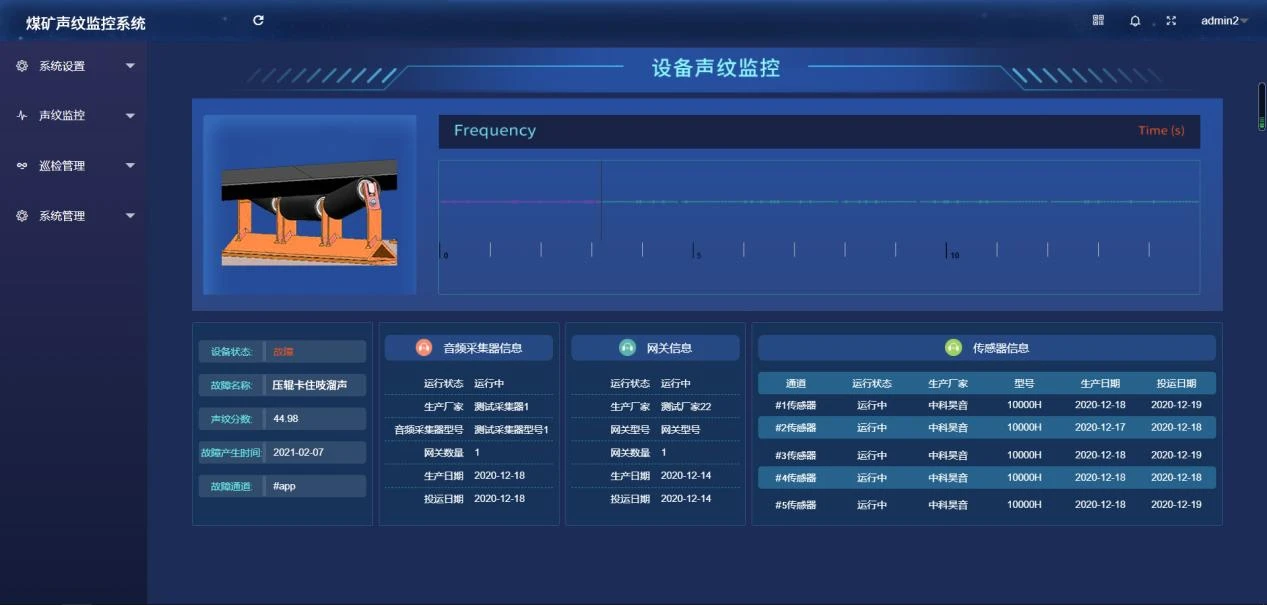Screen dimensions: 1267x605
Task: Expand the 系统设置 menu arrow
Action: 130,66
